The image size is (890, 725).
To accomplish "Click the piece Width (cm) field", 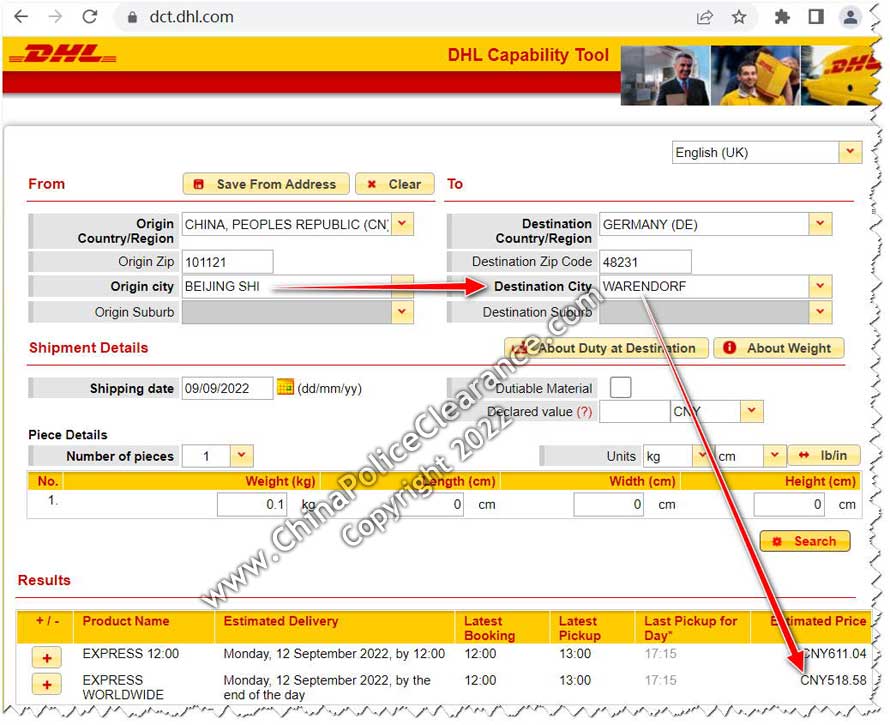I will [608, 504].
